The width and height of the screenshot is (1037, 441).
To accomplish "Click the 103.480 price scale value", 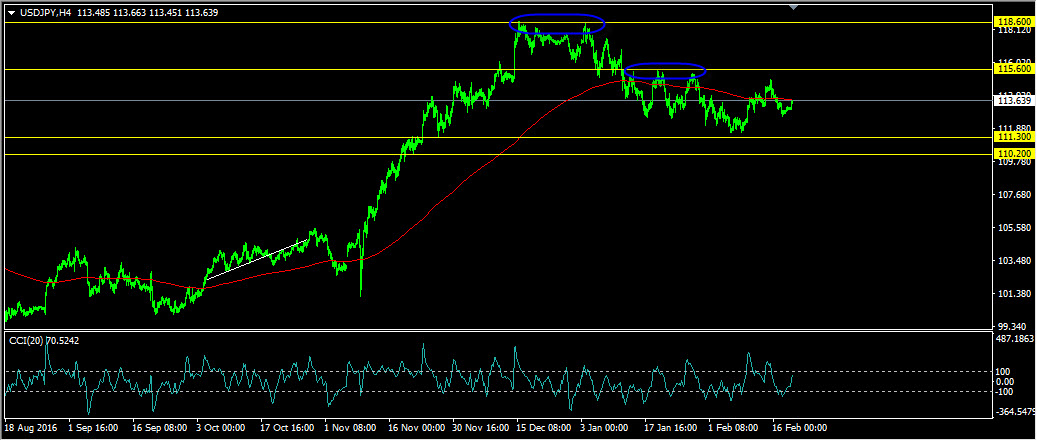I will tap(1015, 261).
